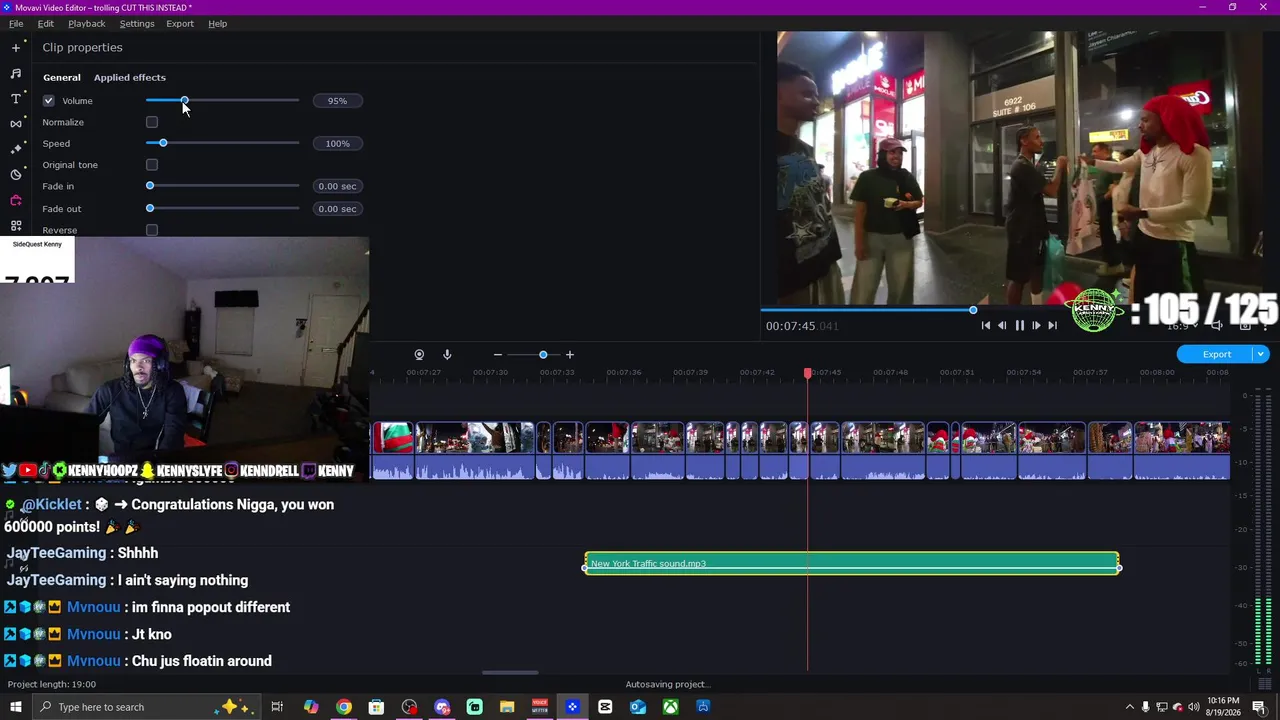Open the Help menu

pos(218,24)
